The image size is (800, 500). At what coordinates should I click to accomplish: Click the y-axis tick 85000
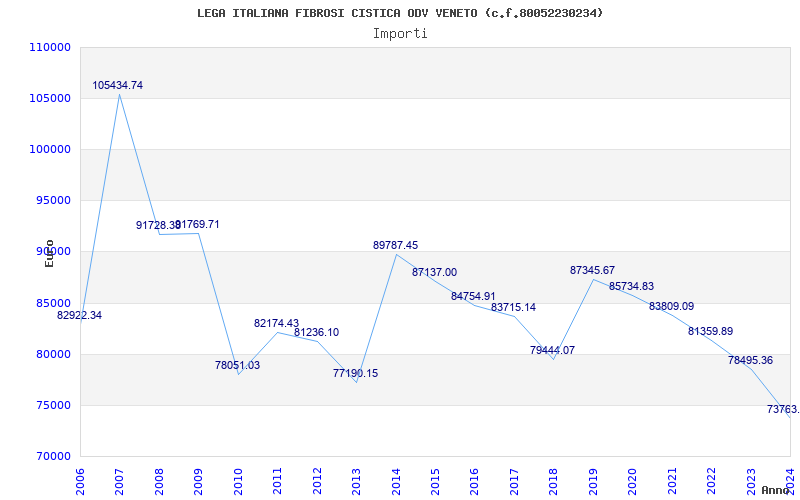53,303
